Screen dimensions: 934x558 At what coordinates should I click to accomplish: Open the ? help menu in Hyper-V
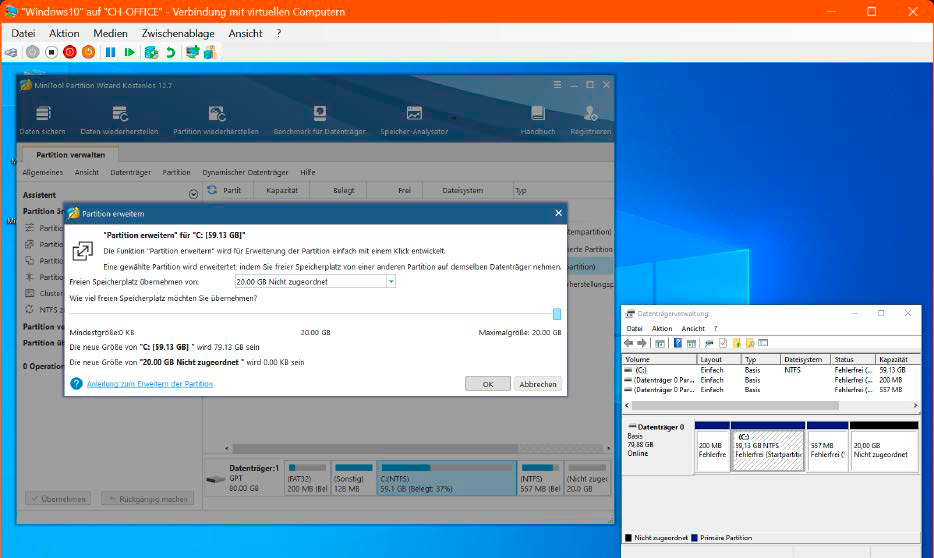click(278, 33)
